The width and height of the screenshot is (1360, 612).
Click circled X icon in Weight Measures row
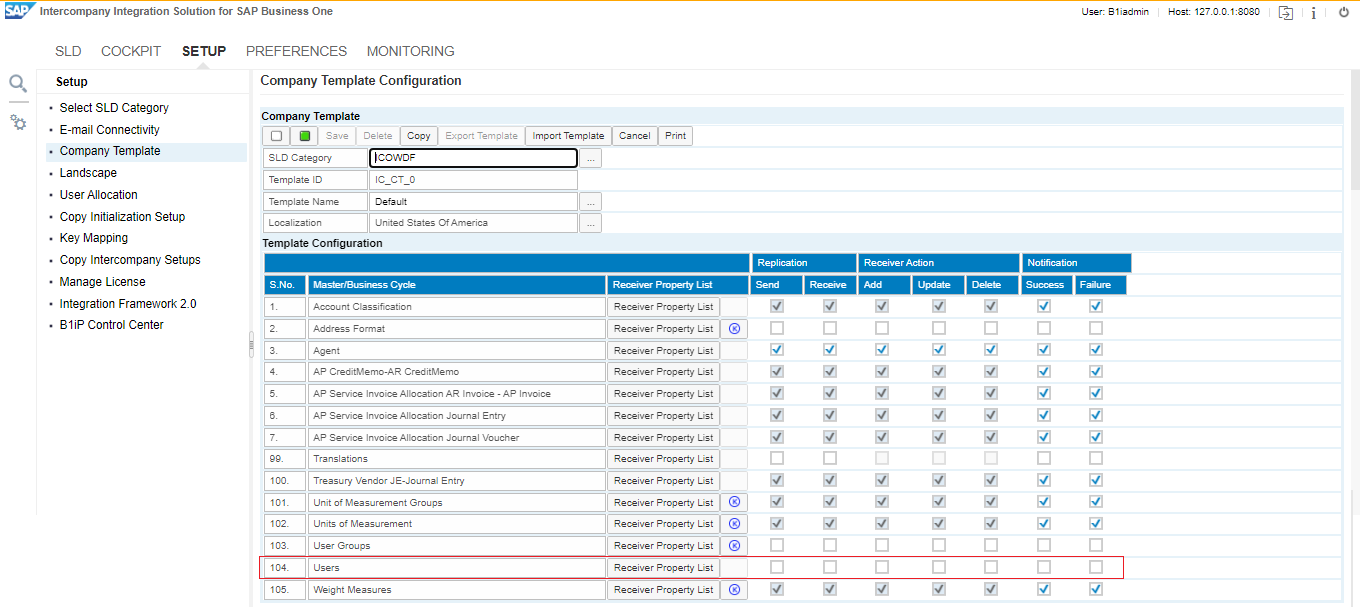734,590
